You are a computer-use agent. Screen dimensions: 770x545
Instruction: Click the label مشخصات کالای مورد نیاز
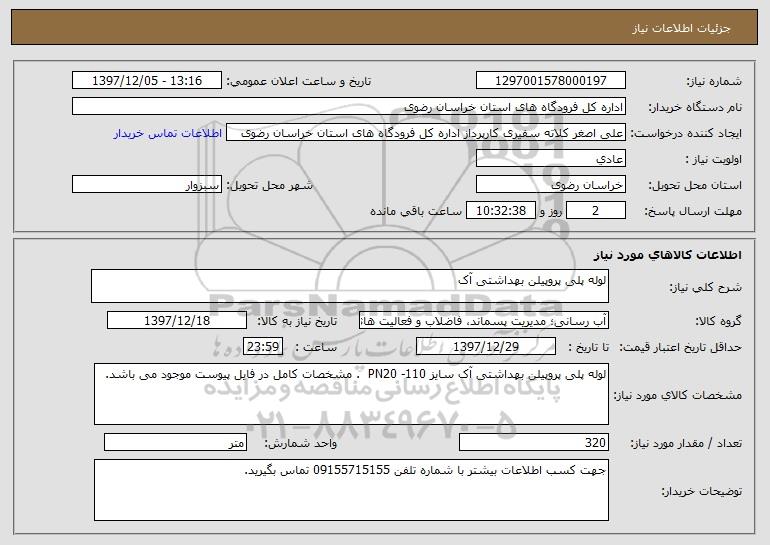(x=678, y=395)
